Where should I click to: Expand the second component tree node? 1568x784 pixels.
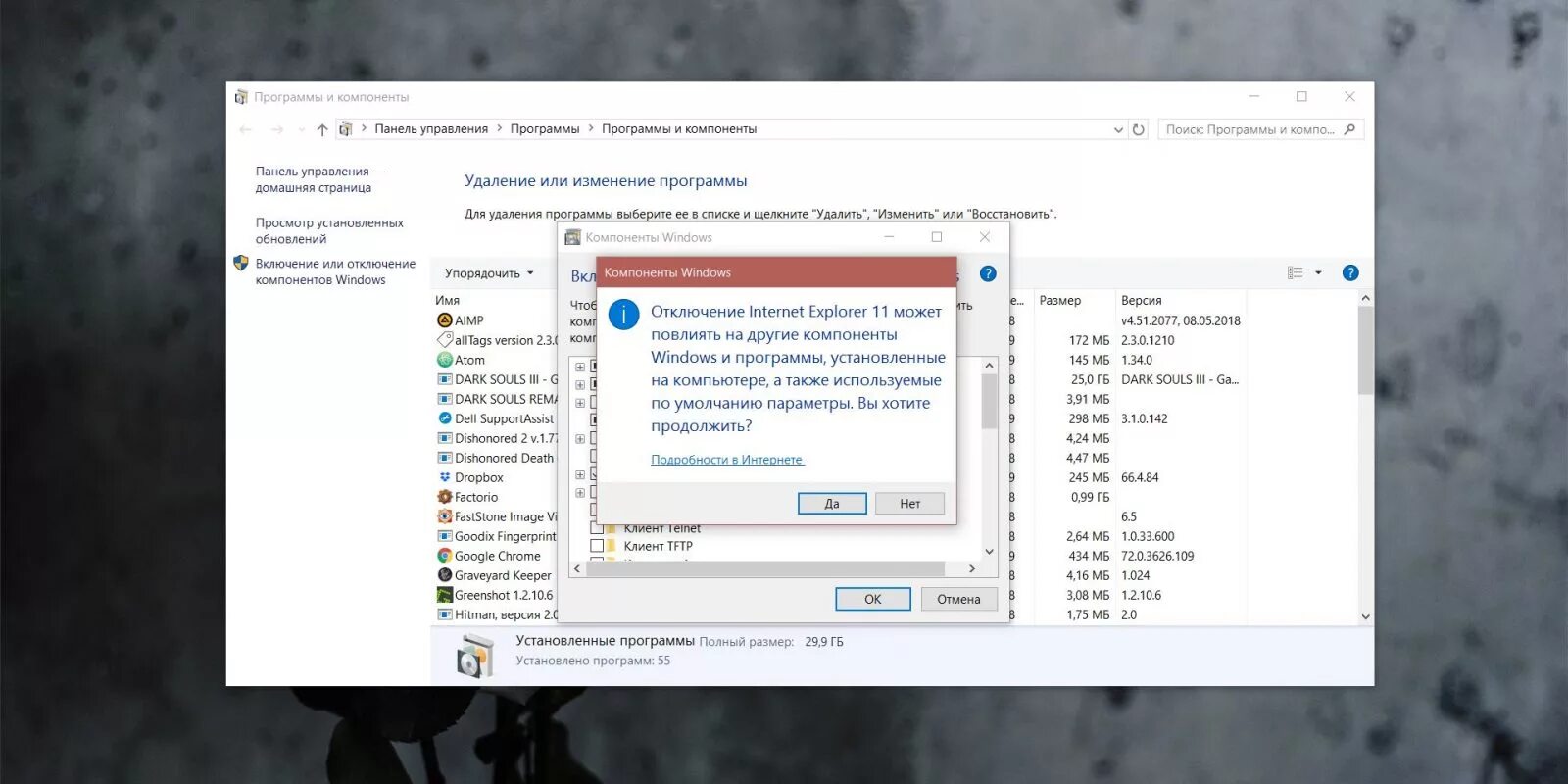click(x=580, y=385)
